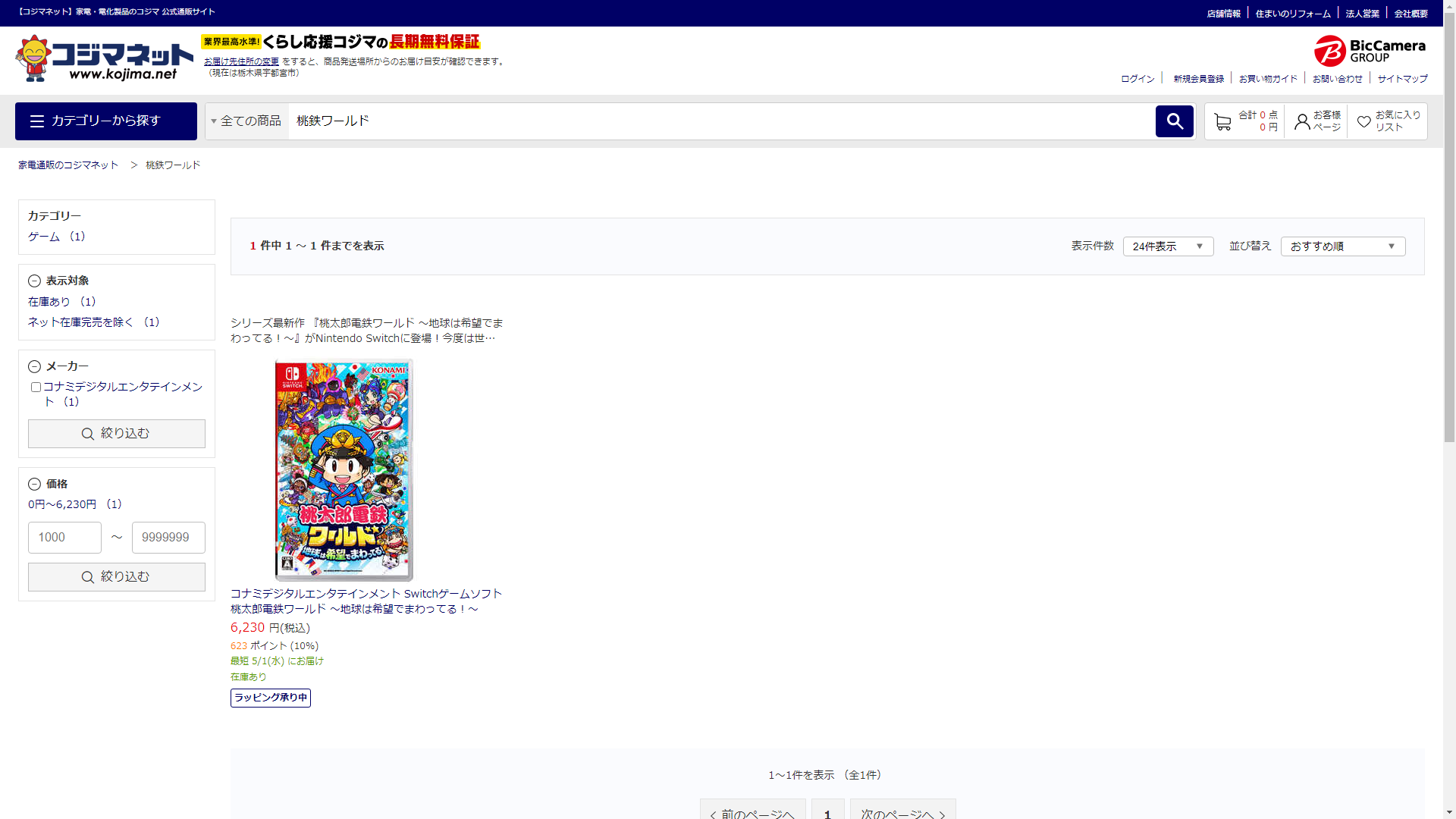Click the 店舗情報 top menu link

click(x=1223, y=14)
